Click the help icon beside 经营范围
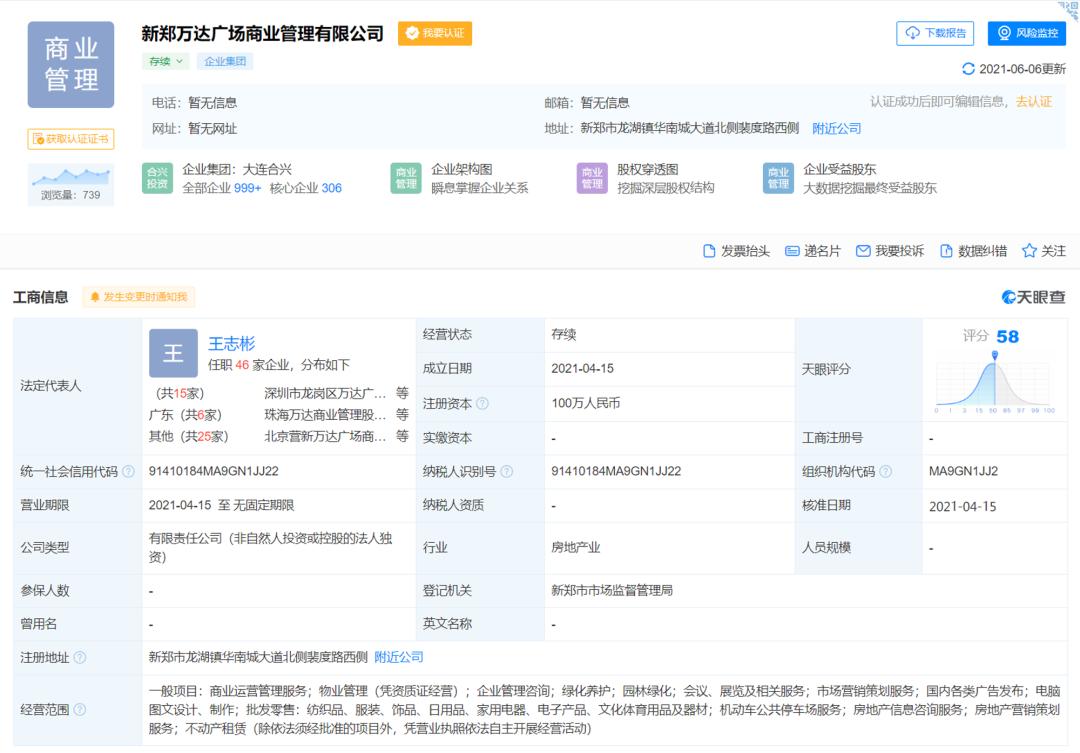 pos(80,710)
